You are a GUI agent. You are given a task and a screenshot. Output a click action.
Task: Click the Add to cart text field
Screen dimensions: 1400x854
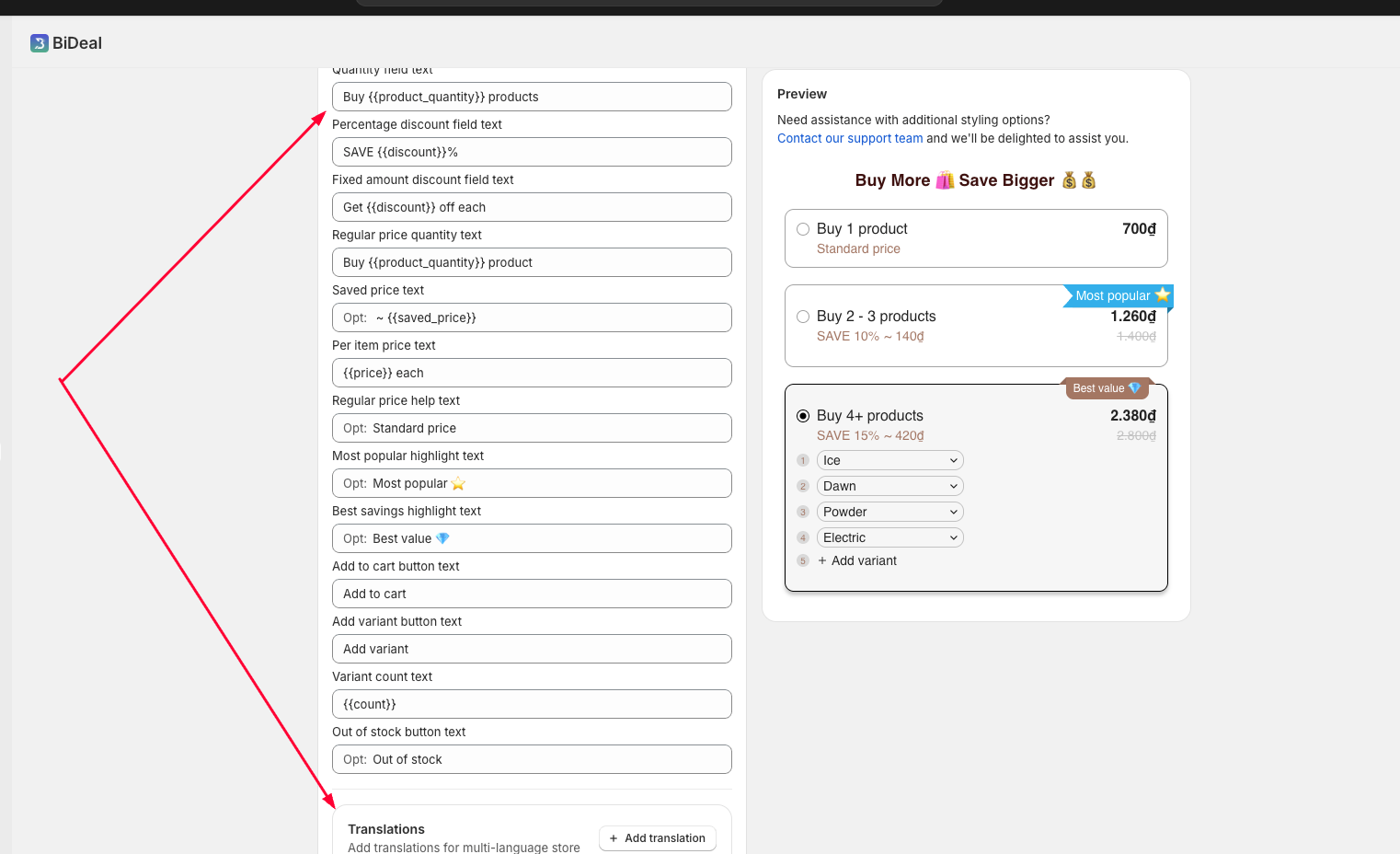pos(532,594)
